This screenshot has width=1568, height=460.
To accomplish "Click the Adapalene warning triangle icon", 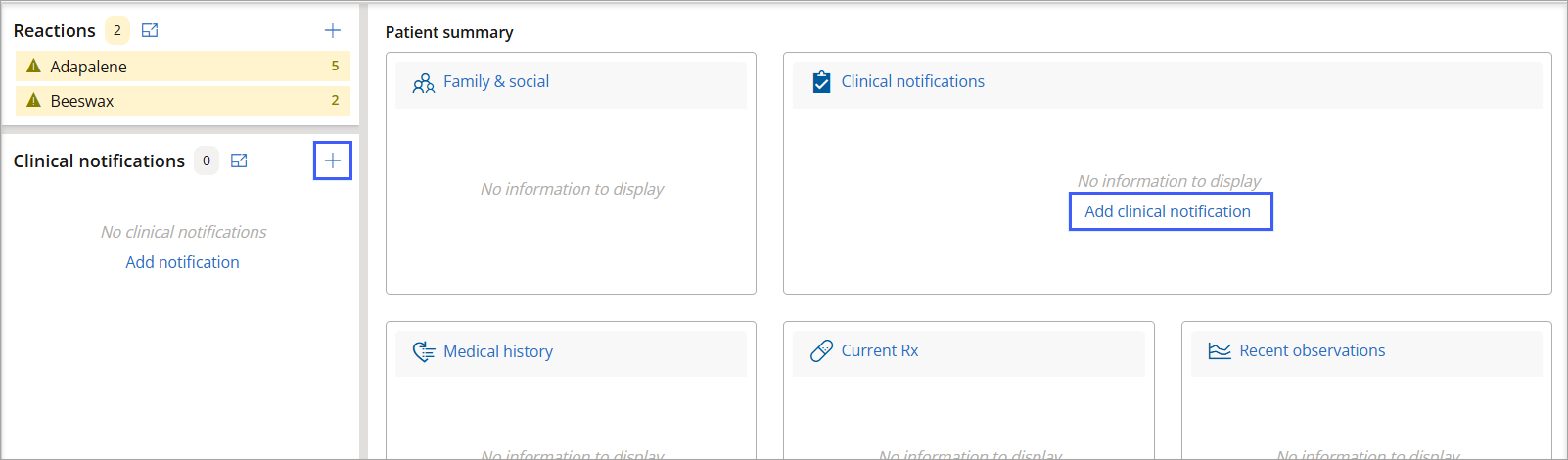I will (x=33, y=66).
